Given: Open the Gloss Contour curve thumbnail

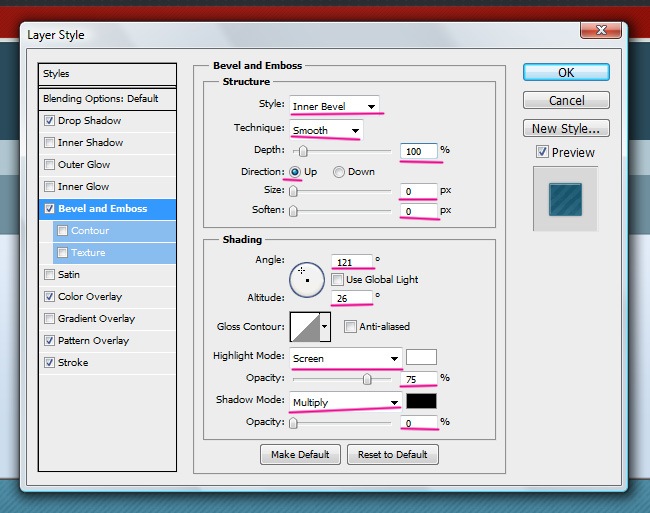Looking at the screenshot, I should coord(304,327).
